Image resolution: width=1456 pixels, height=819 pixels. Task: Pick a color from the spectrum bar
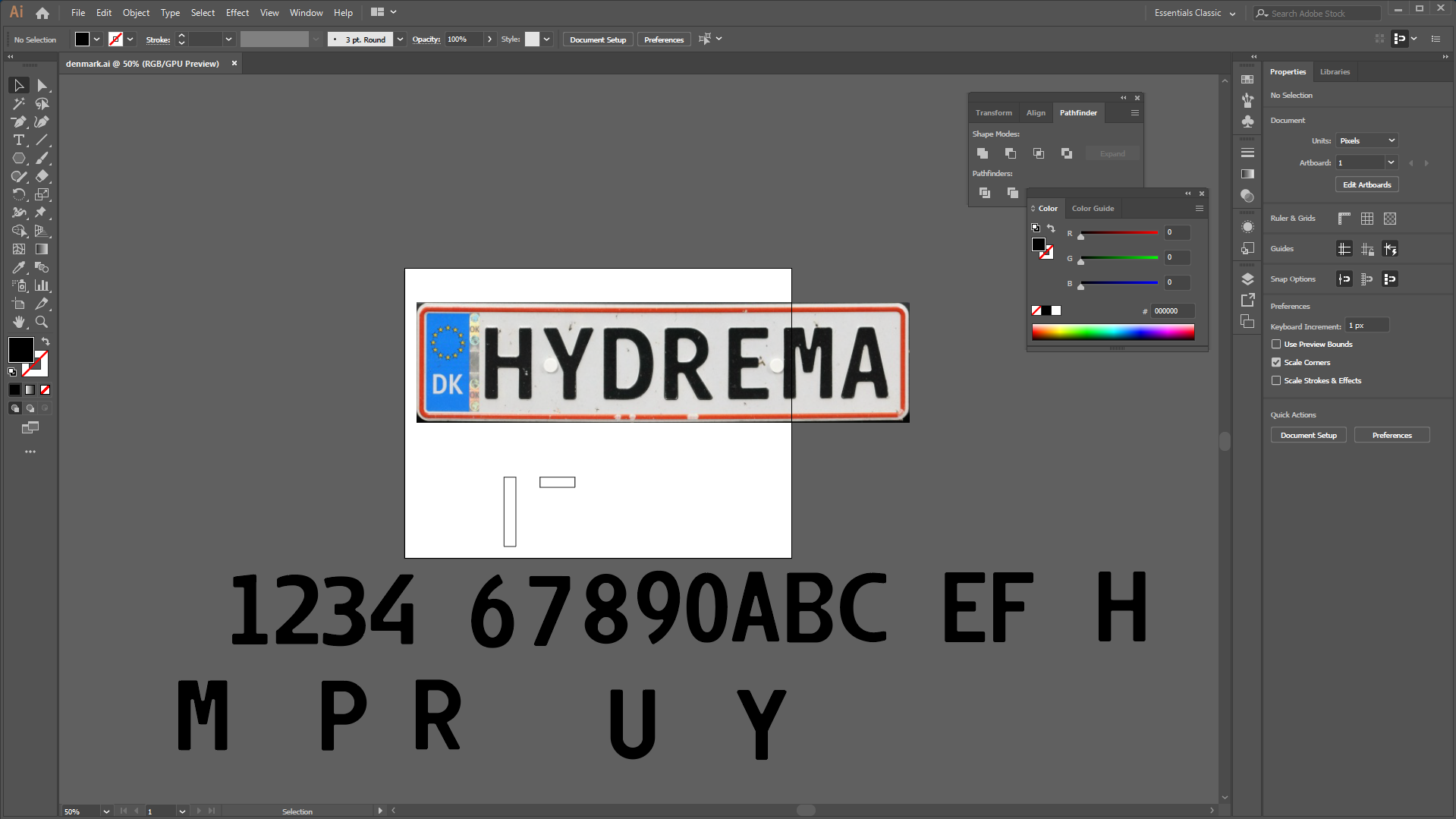1112,332
